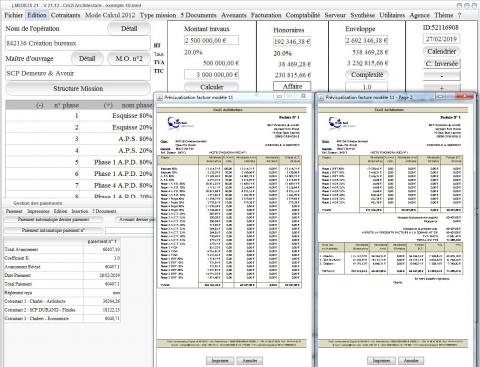Open the Edition menu in main menu bar
The width and height of the screenshot is (480, 367).
(37, 15)
